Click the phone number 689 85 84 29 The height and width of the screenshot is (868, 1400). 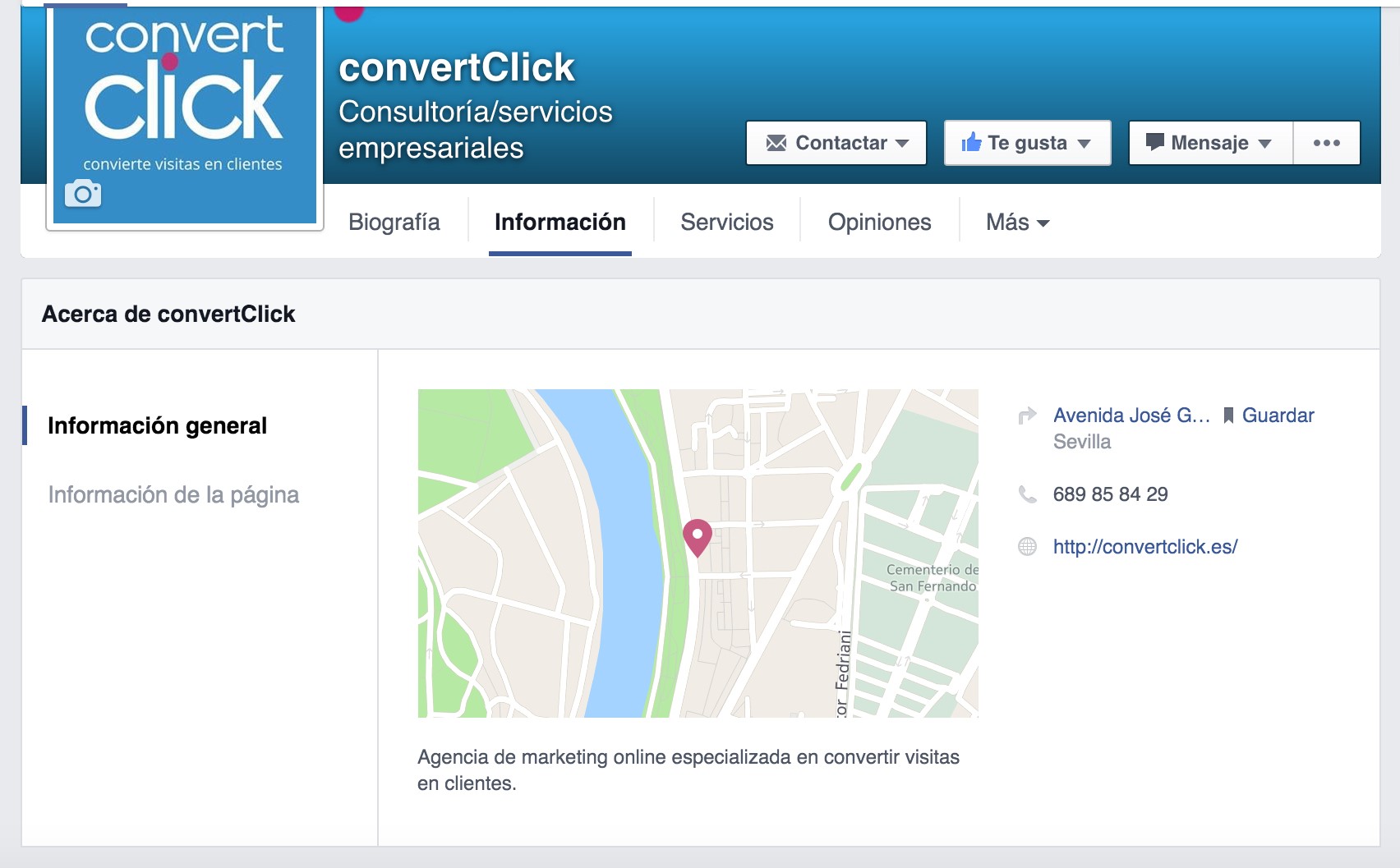(x=1111, y=494)
